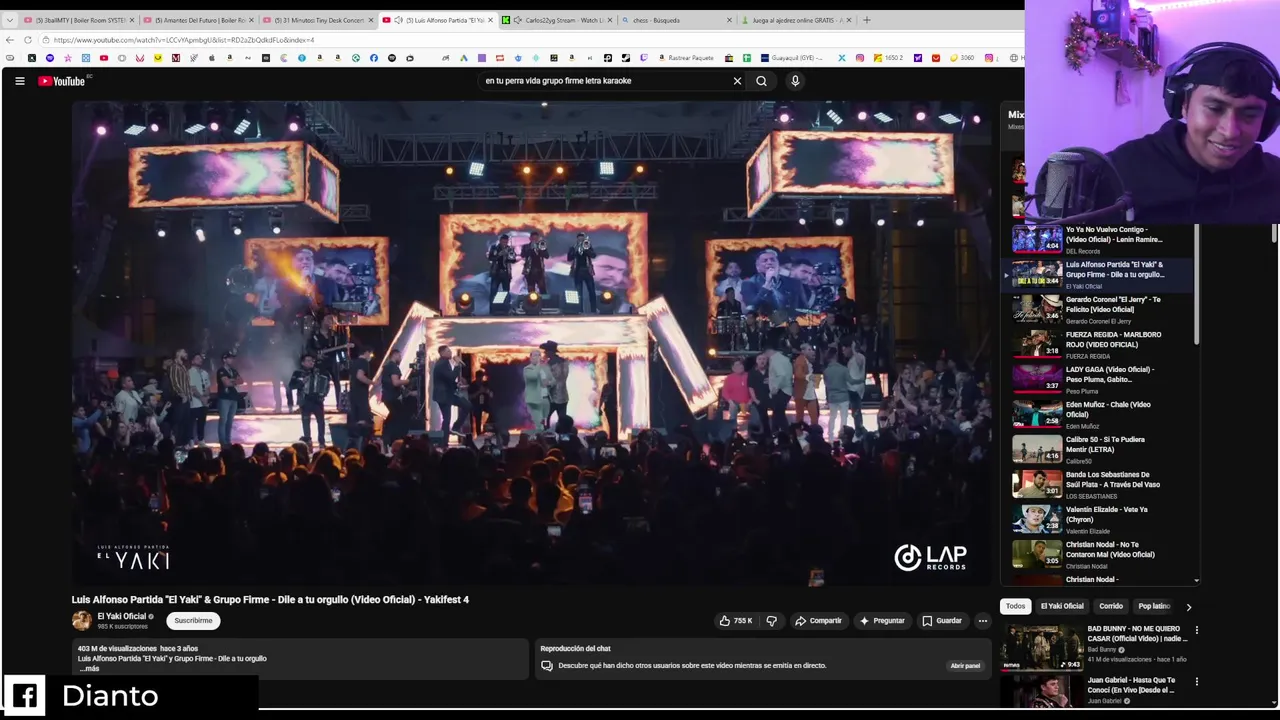Open Rastrear Paquete bookmark
The width and height of the screenshot is (1280, 720).
tap(684, 58)
